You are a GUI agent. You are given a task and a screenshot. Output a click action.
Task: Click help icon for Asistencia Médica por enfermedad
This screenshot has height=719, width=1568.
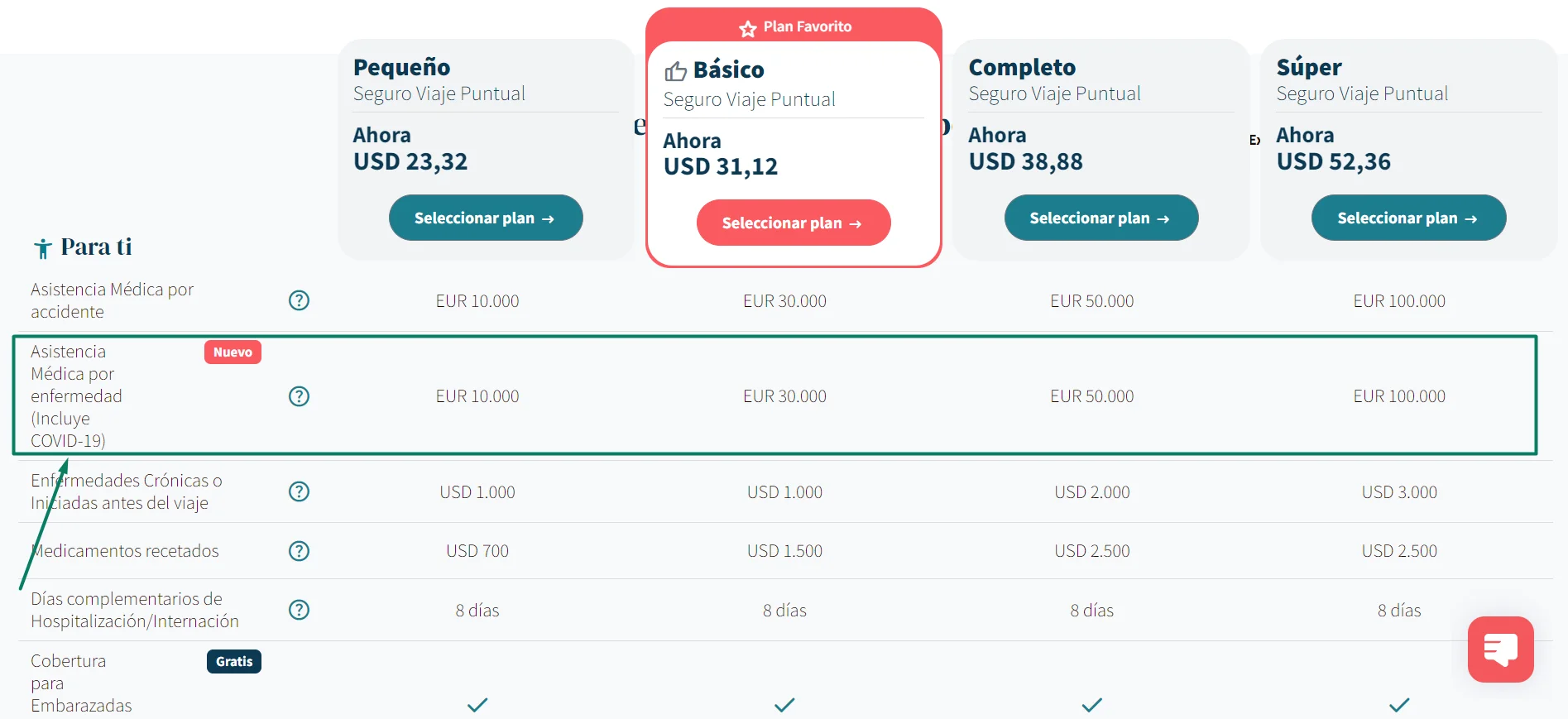pos(299,396)
